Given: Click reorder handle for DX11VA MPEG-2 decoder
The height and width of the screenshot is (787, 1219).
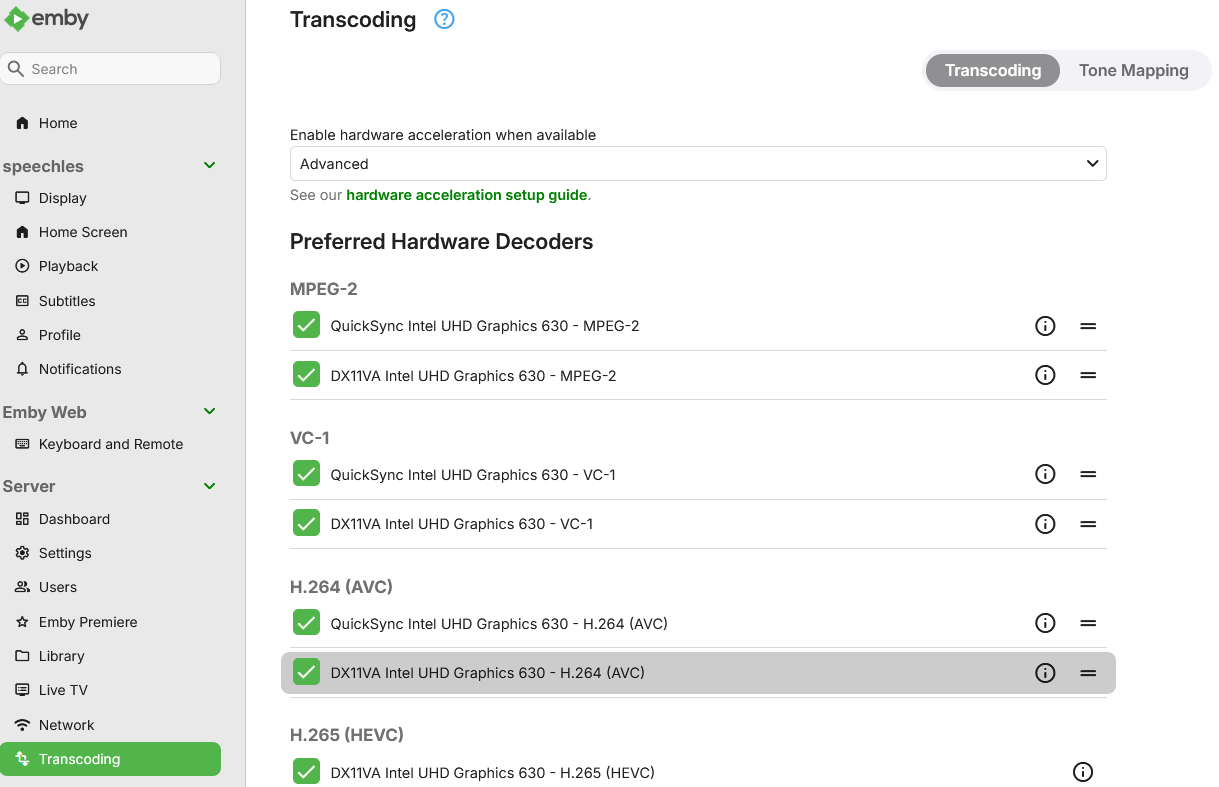Looking at the screenshot, I should pos(1088,376).
